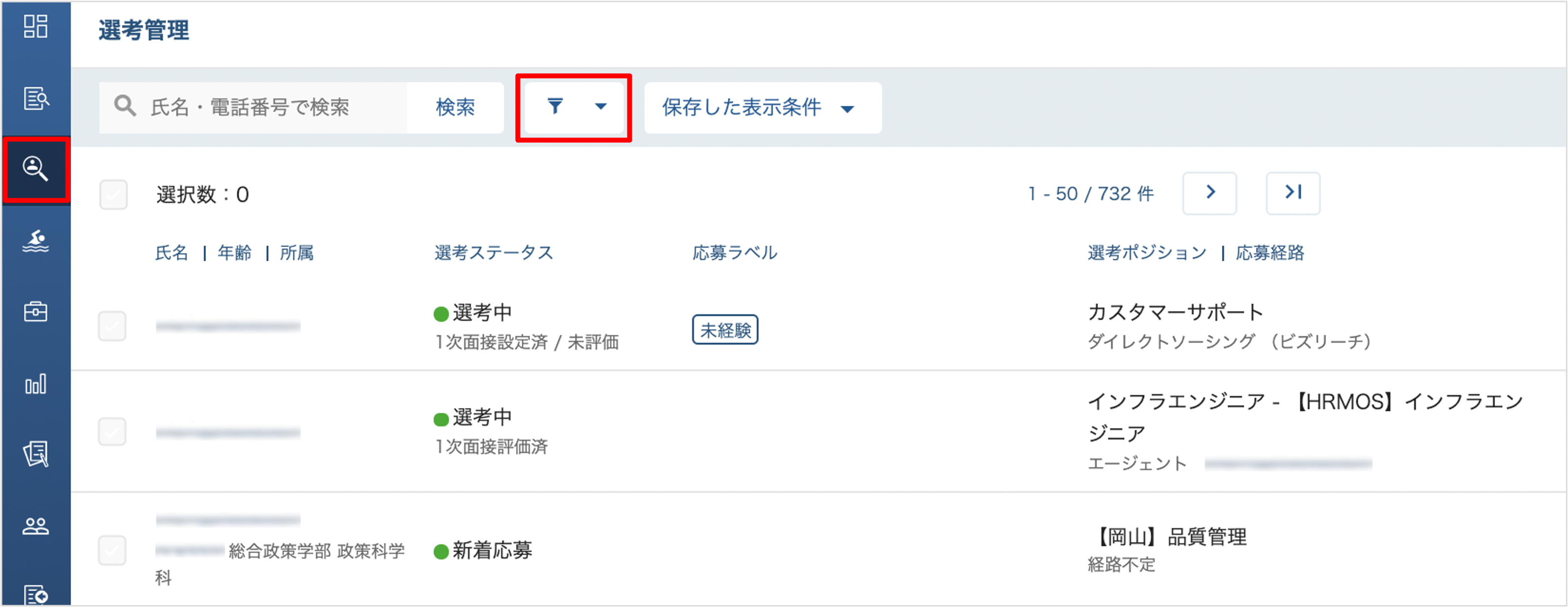The height and width of the screenshot is (609, 1568).
Task: Check the インフラエンジニア applicant row checkbox
Action: coord(112,432)
